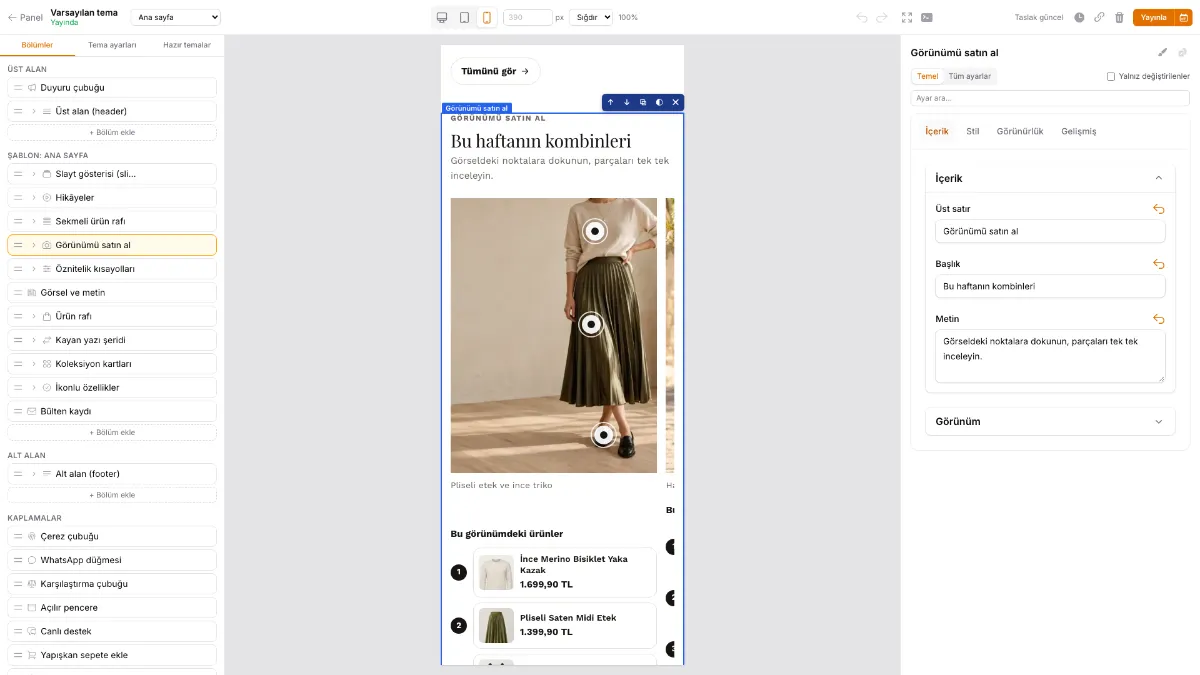
Task: Open the style brush icon in settings panel
Action: 1162,52
